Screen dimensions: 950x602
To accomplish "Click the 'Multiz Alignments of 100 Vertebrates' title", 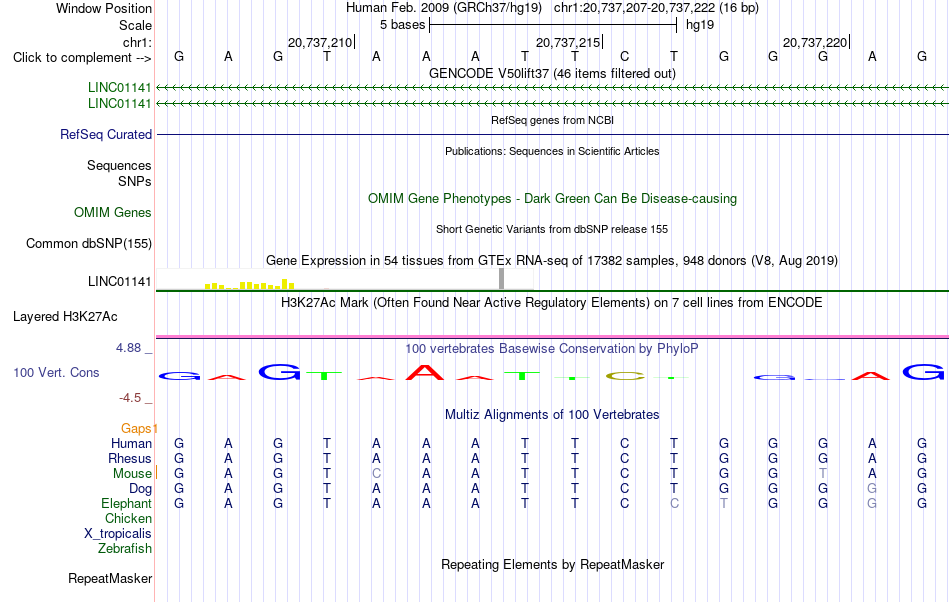I will coord(552,414).
